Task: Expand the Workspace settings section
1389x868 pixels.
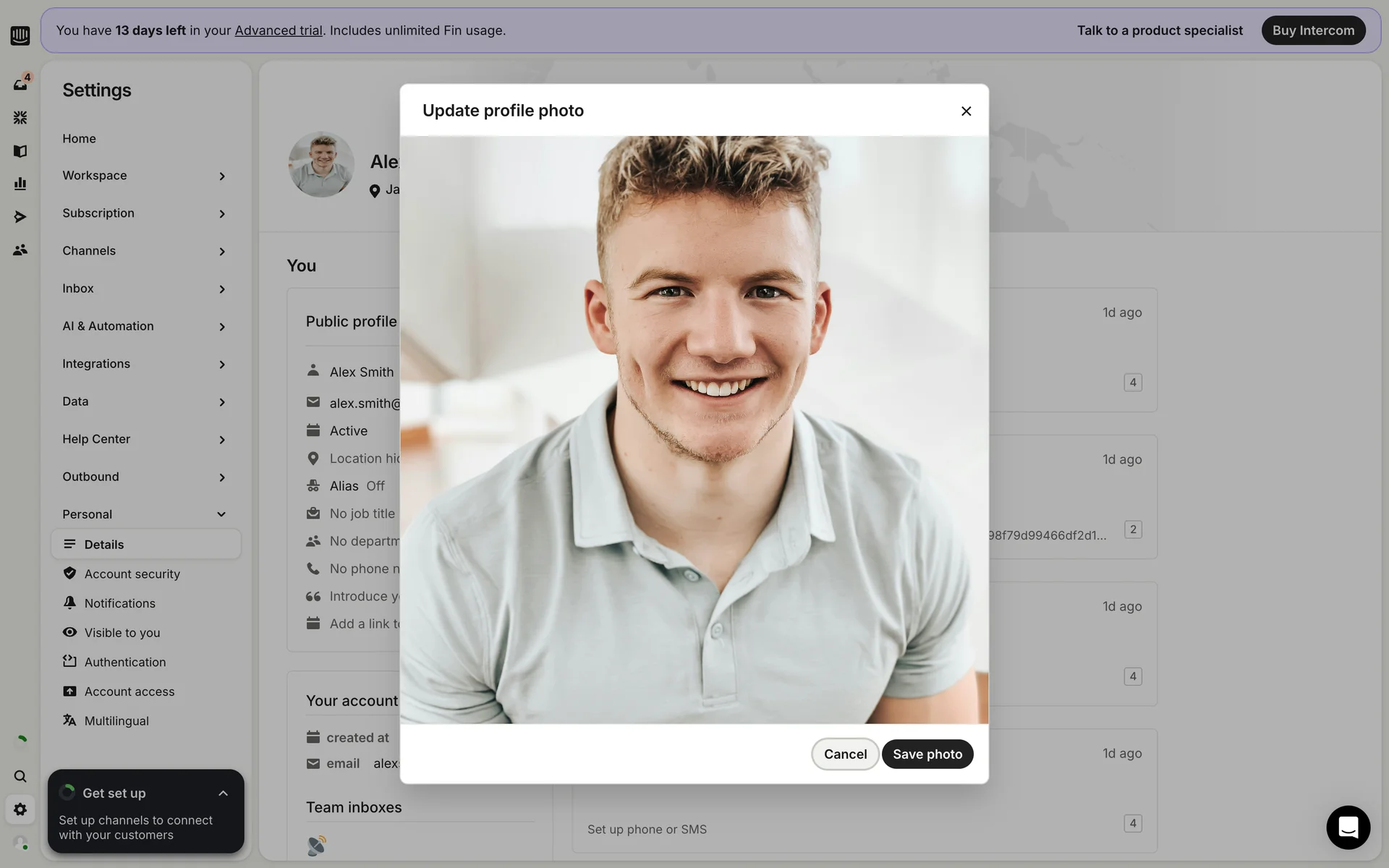Action: click(145, 176)
